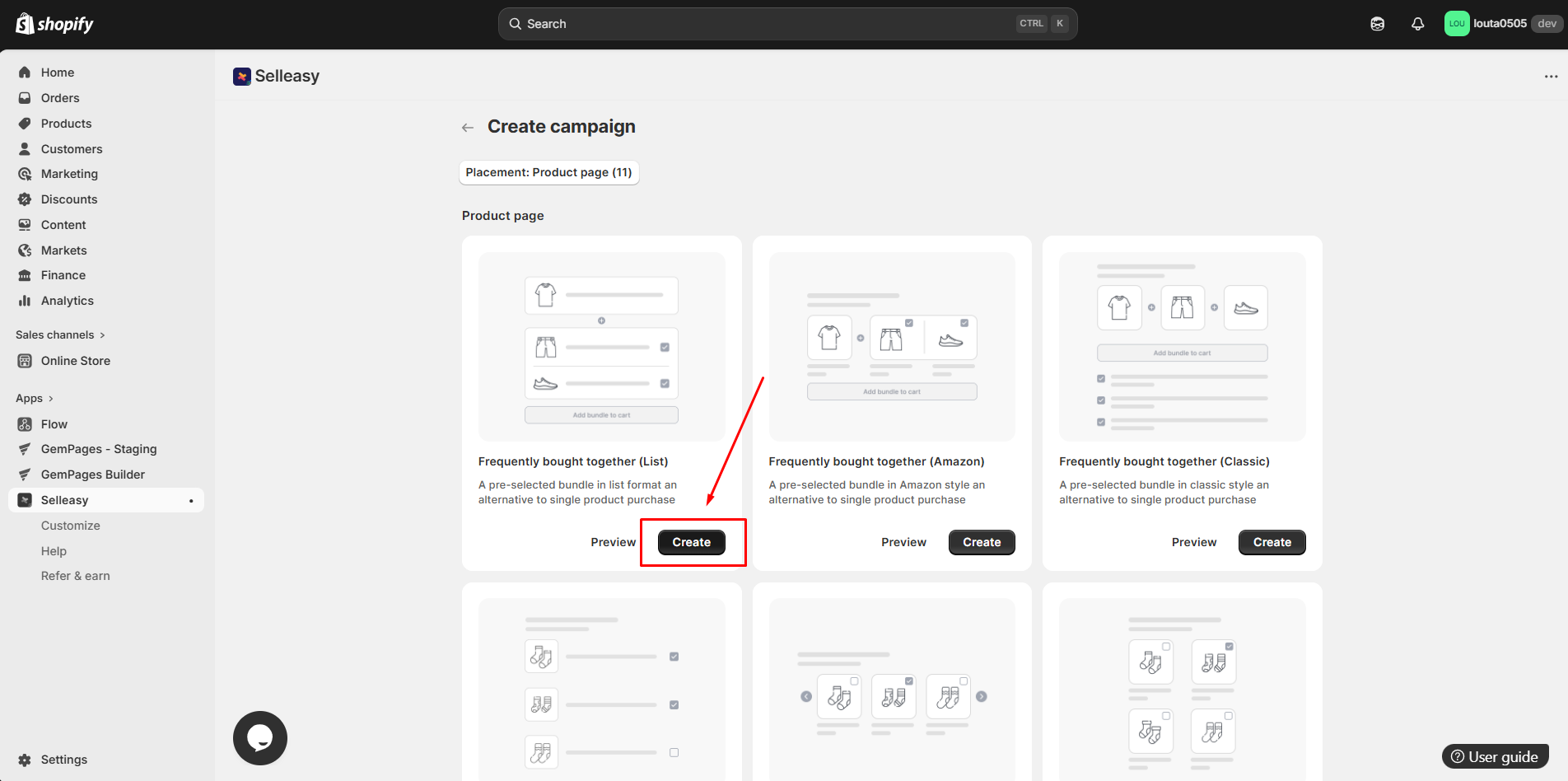Click the Analytics bar chart icon
This screenshot has width=1568, height=781.
25,301
